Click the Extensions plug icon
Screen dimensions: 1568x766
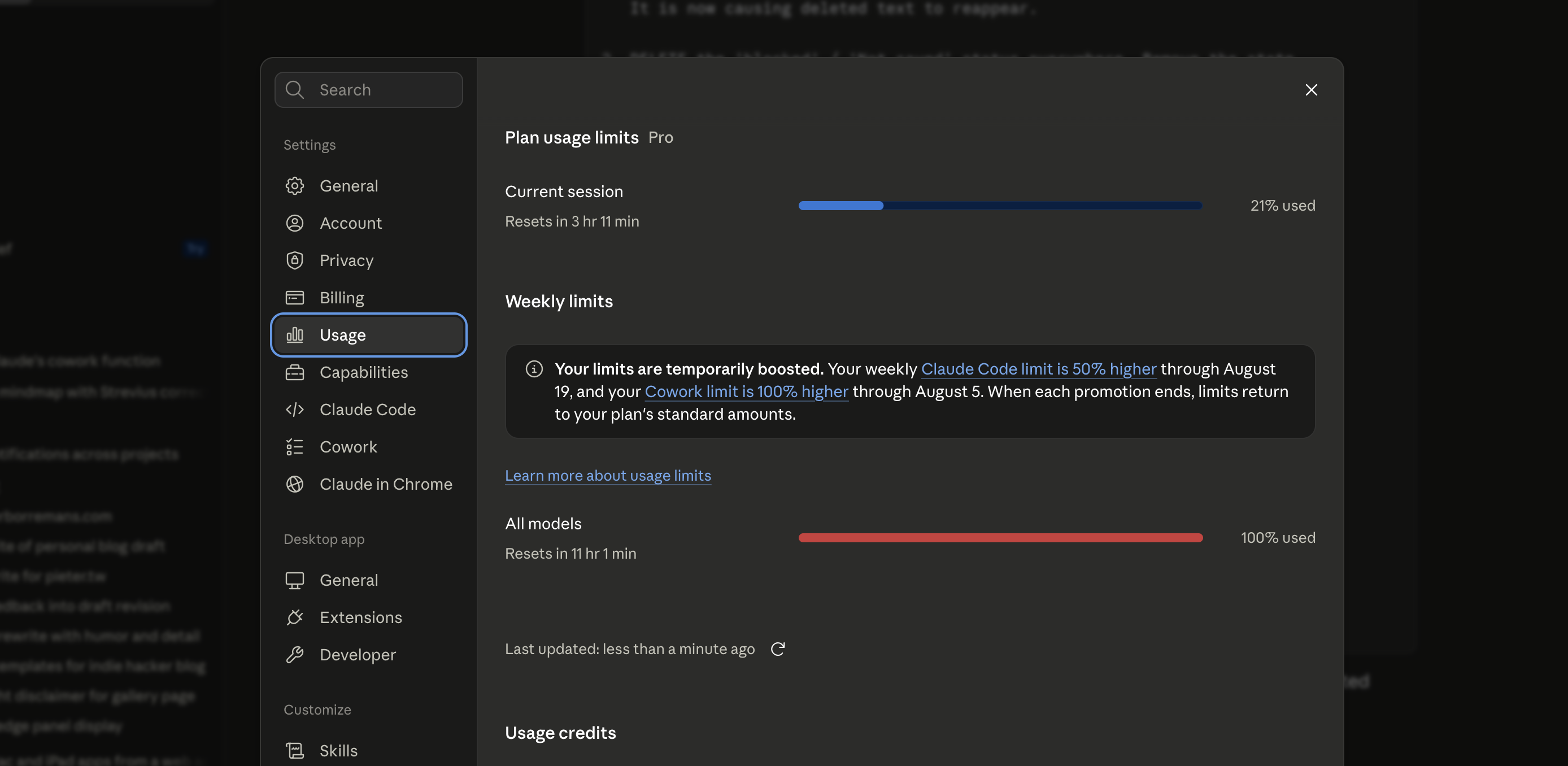tap(295, 617)
